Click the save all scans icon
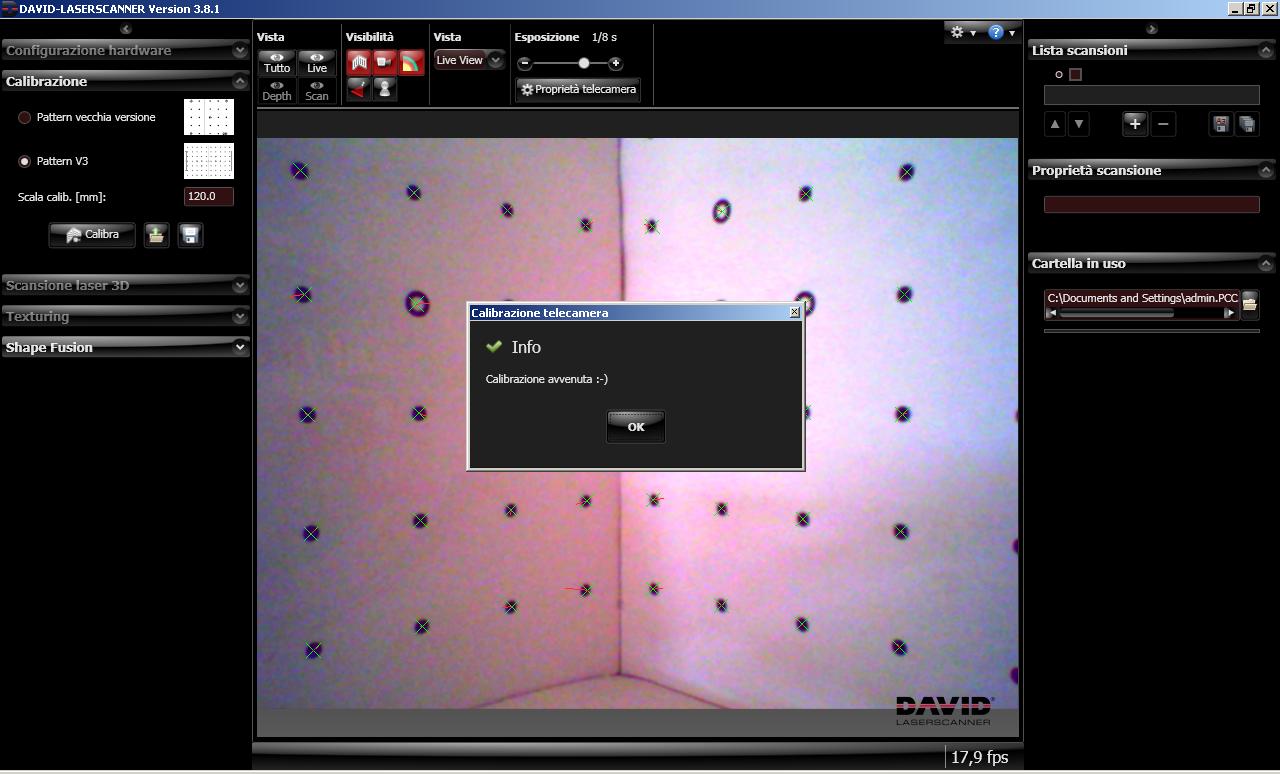 pos(1247,124)
